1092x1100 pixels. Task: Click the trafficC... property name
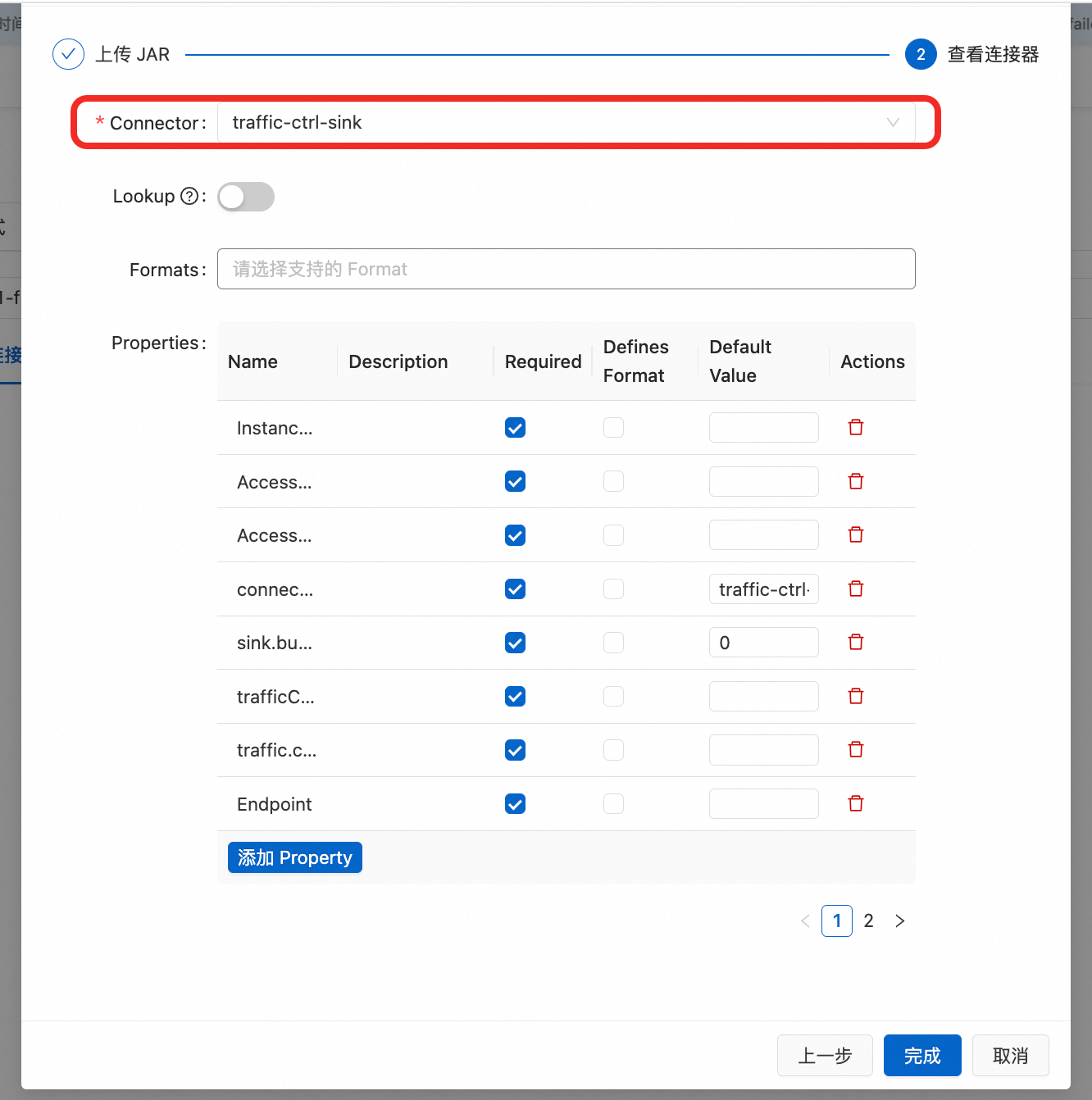pyautogui.click(x=275, y=697)
